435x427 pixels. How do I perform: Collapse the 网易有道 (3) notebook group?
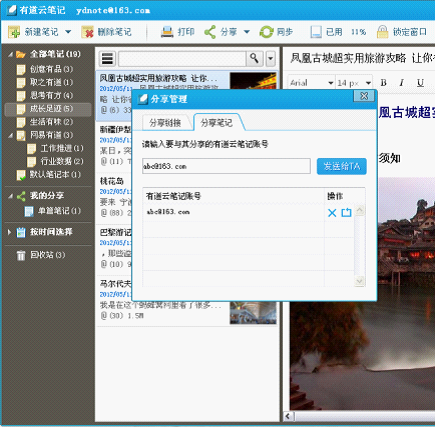click(10, 135)
